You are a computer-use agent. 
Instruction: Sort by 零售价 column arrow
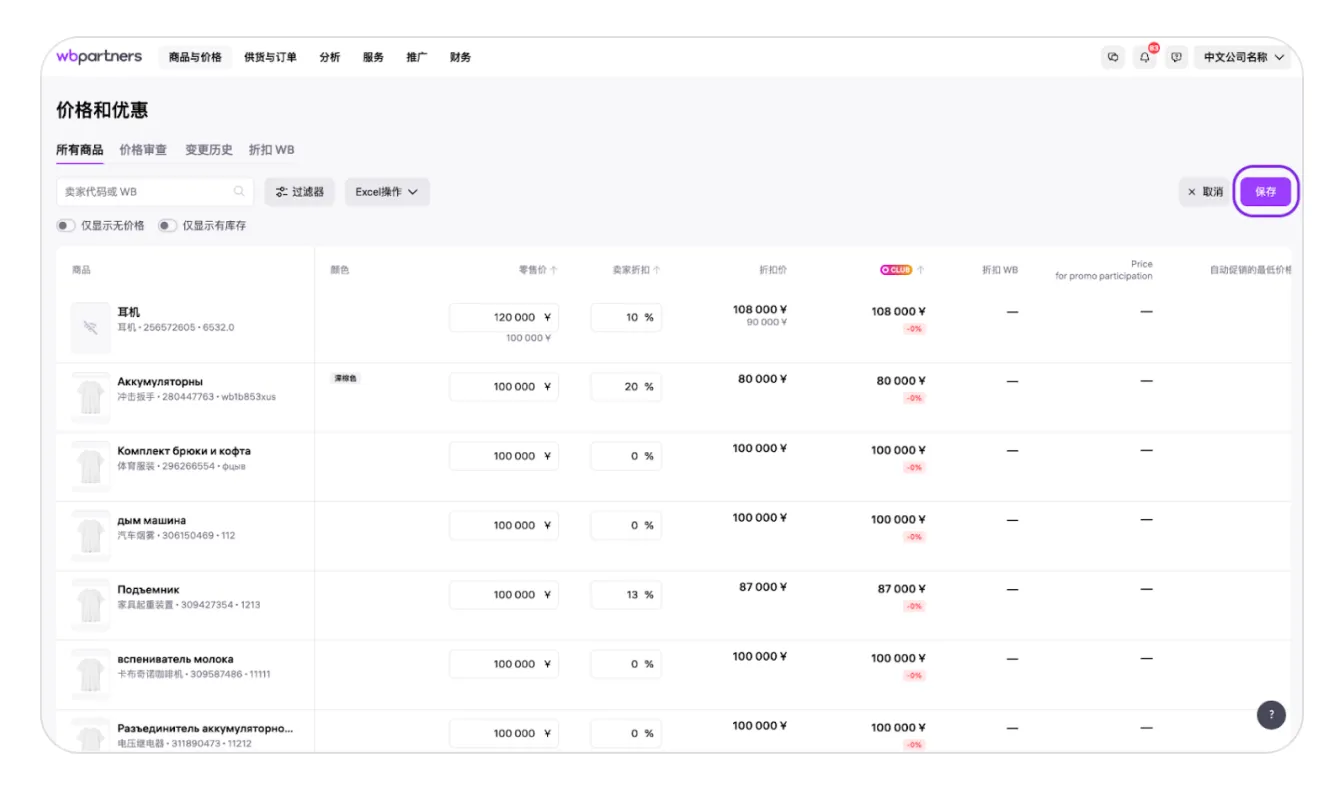click(x=554, y=270)
